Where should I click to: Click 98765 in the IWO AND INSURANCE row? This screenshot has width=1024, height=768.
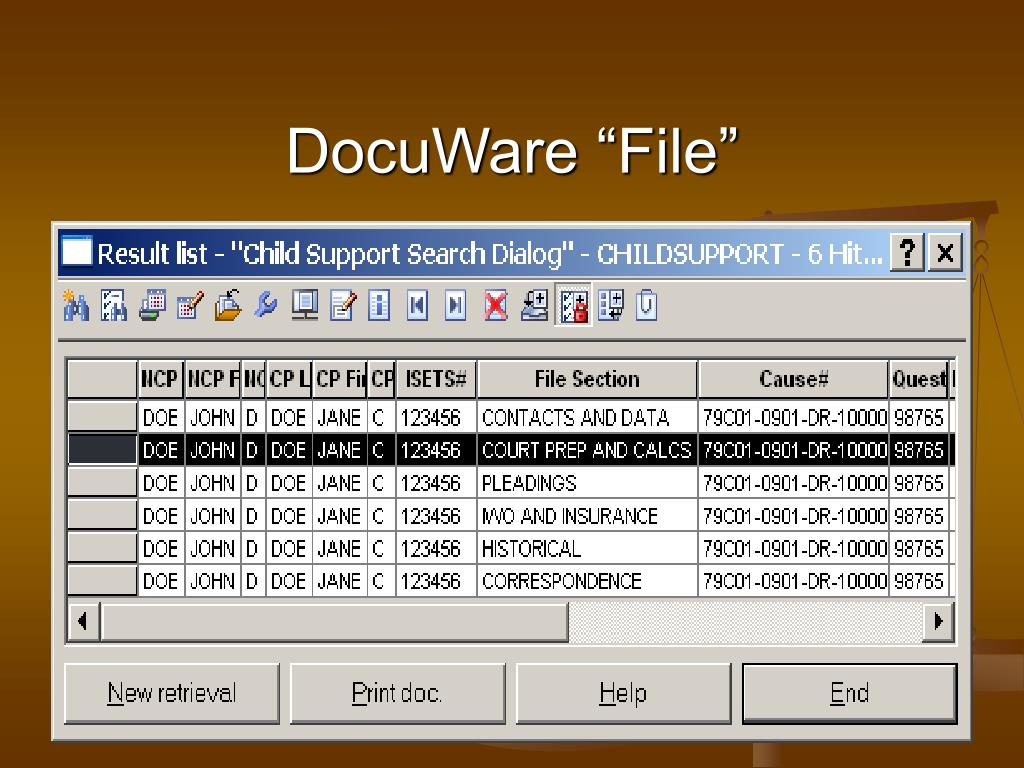919,516
